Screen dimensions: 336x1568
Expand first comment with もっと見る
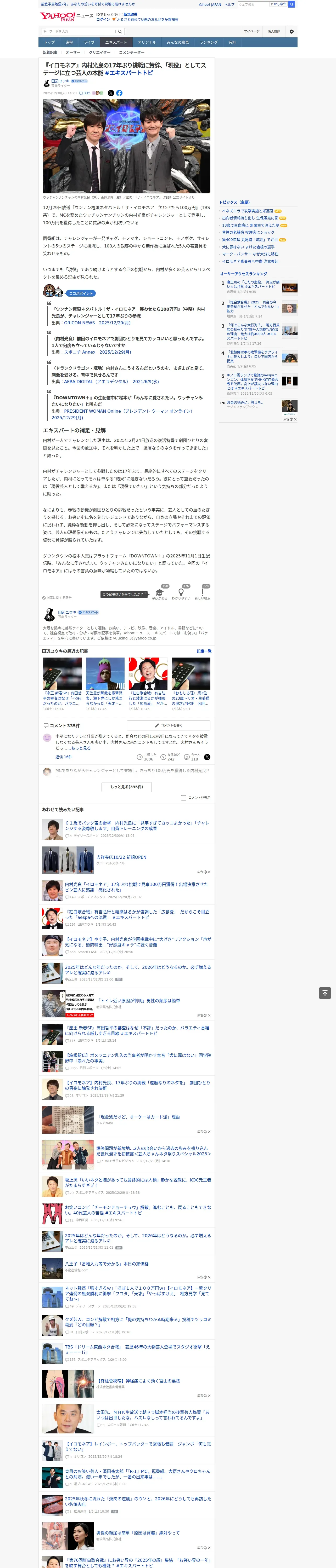pyautogui.click(x=82, y=748)
